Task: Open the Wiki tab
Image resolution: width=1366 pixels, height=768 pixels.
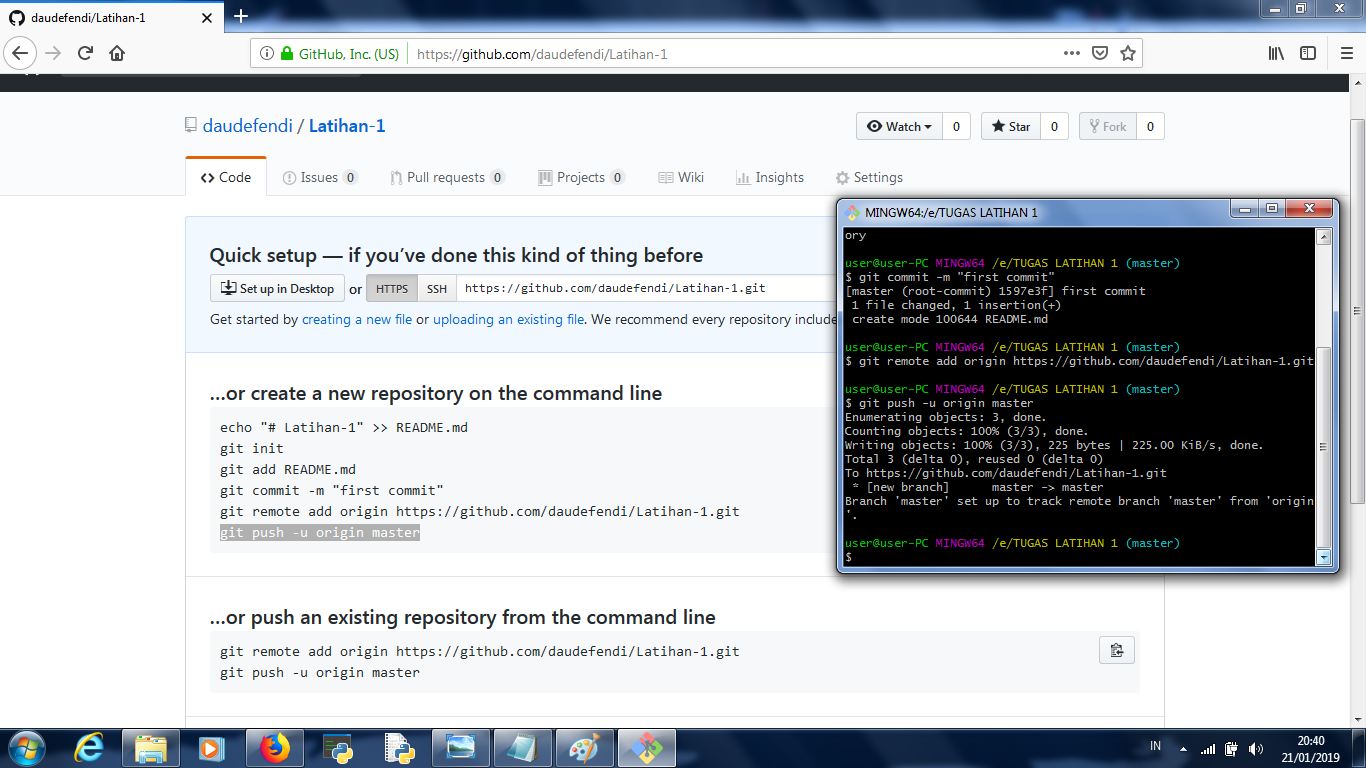Action: [681, 177]
